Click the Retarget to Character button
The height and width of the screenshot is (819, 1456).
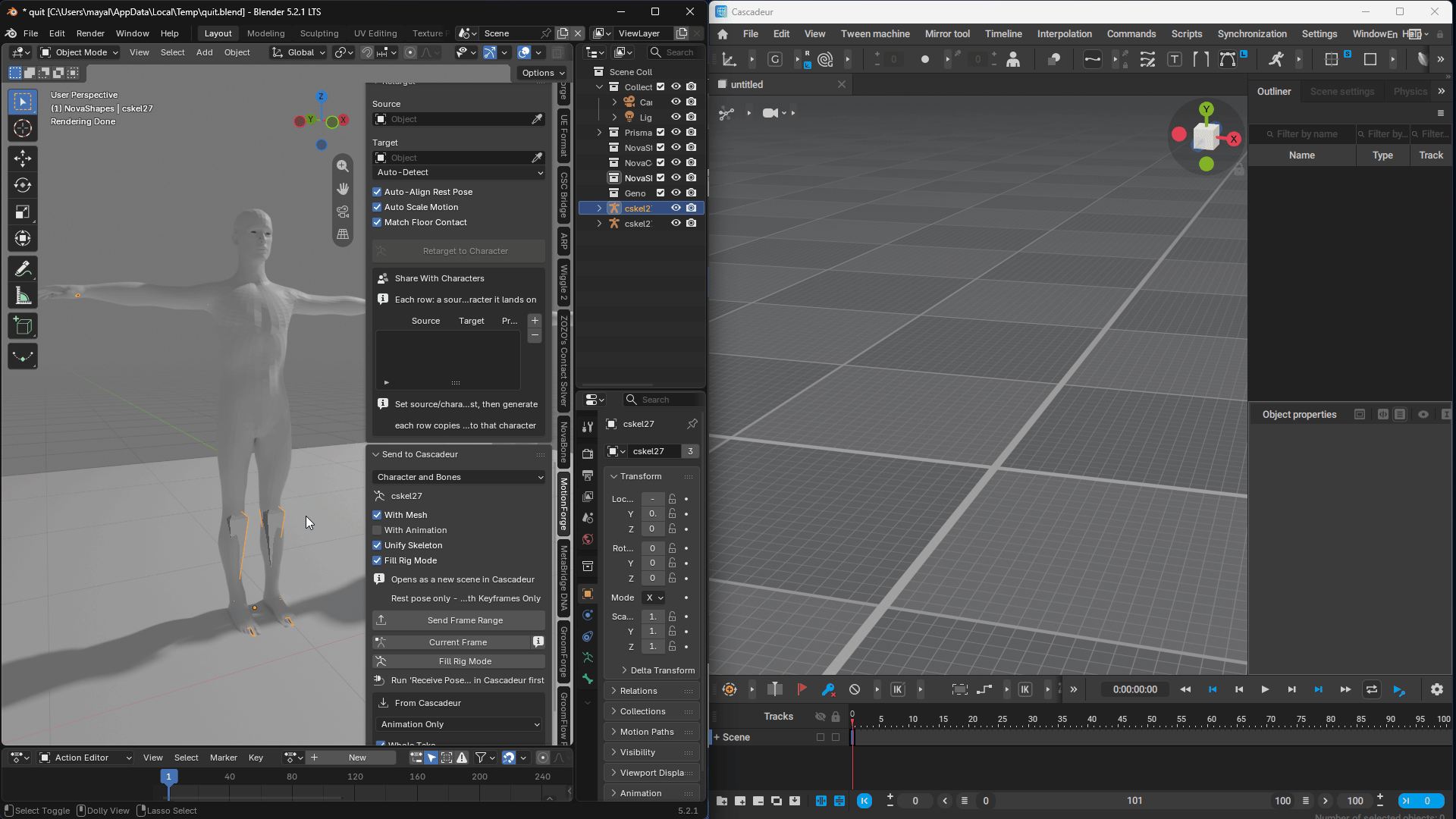[459, 251]
